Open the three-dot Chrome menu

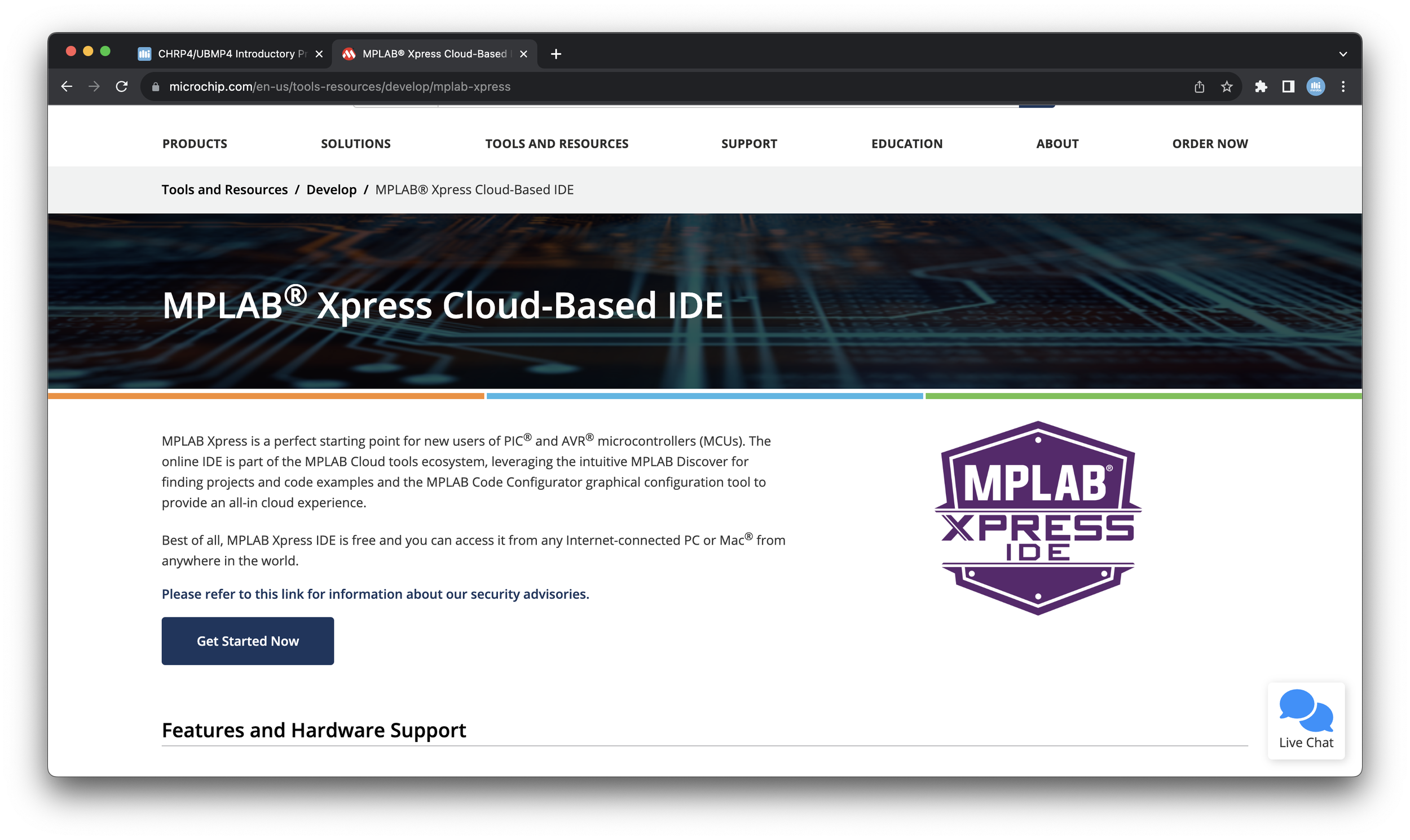1343,86
